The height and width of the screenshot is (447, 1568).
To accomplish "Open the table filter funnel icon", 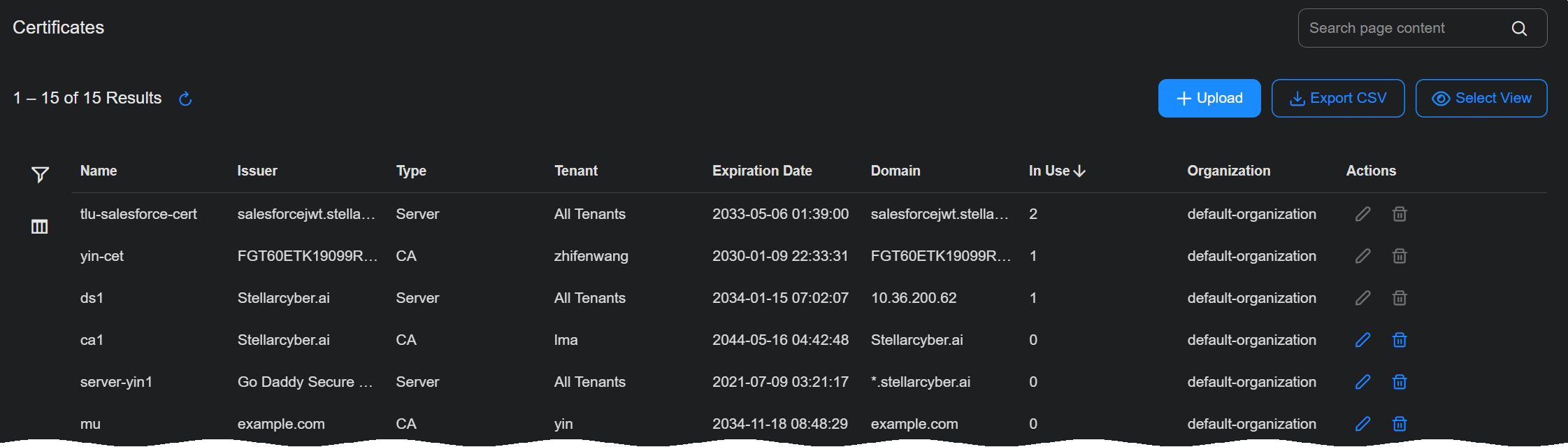I will pyautogui.click(x=40, y=174).
